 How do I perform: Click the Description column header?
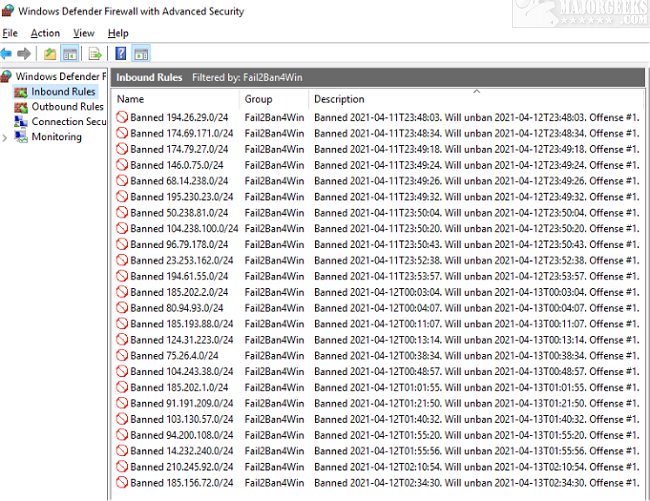click(x=339, y=99)
